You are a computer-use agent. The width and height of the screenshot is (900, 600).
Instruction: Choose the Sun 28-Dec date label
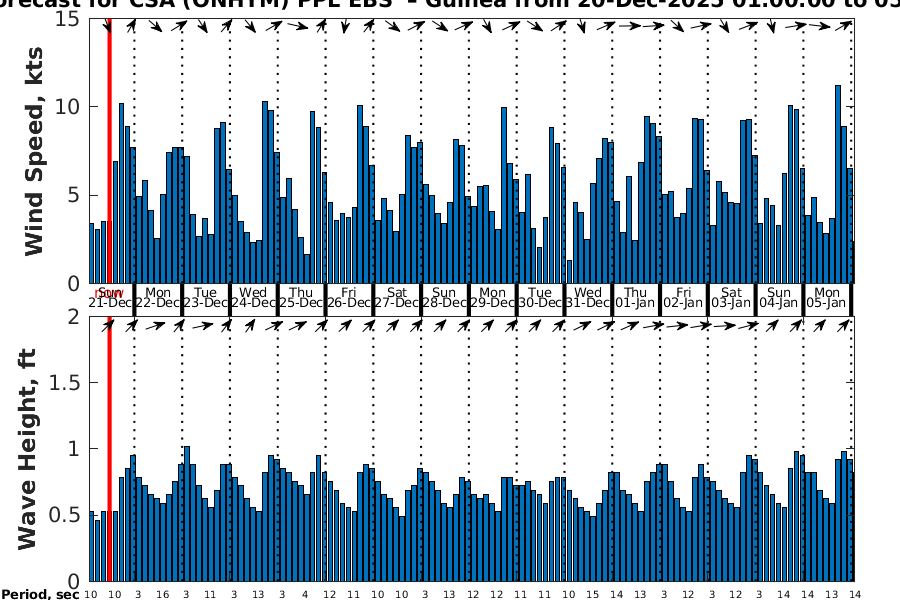(445, 297)
